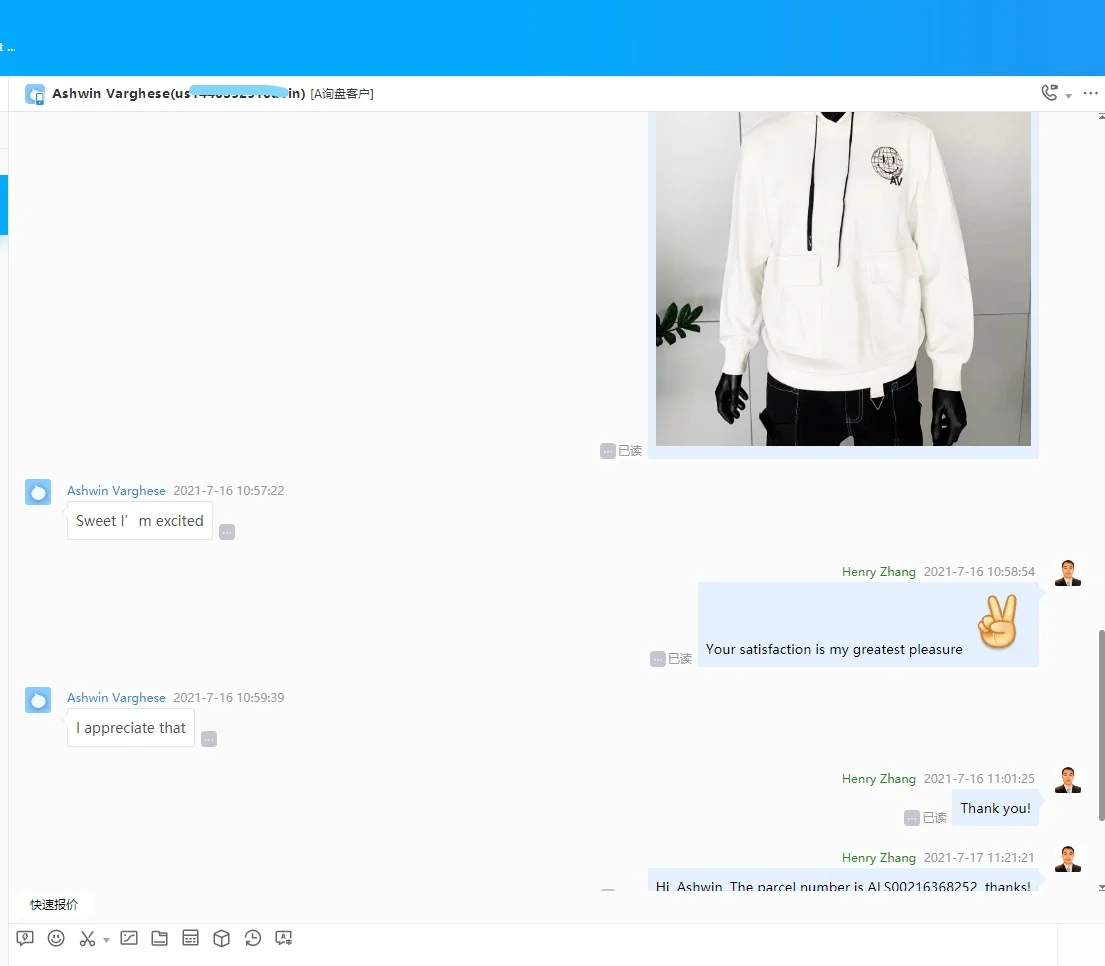The height and width of the screenshot is (966, 1105).
Task: Click the contact card icon beside Ashwin Varghese
Action: [x=35, y=94]
